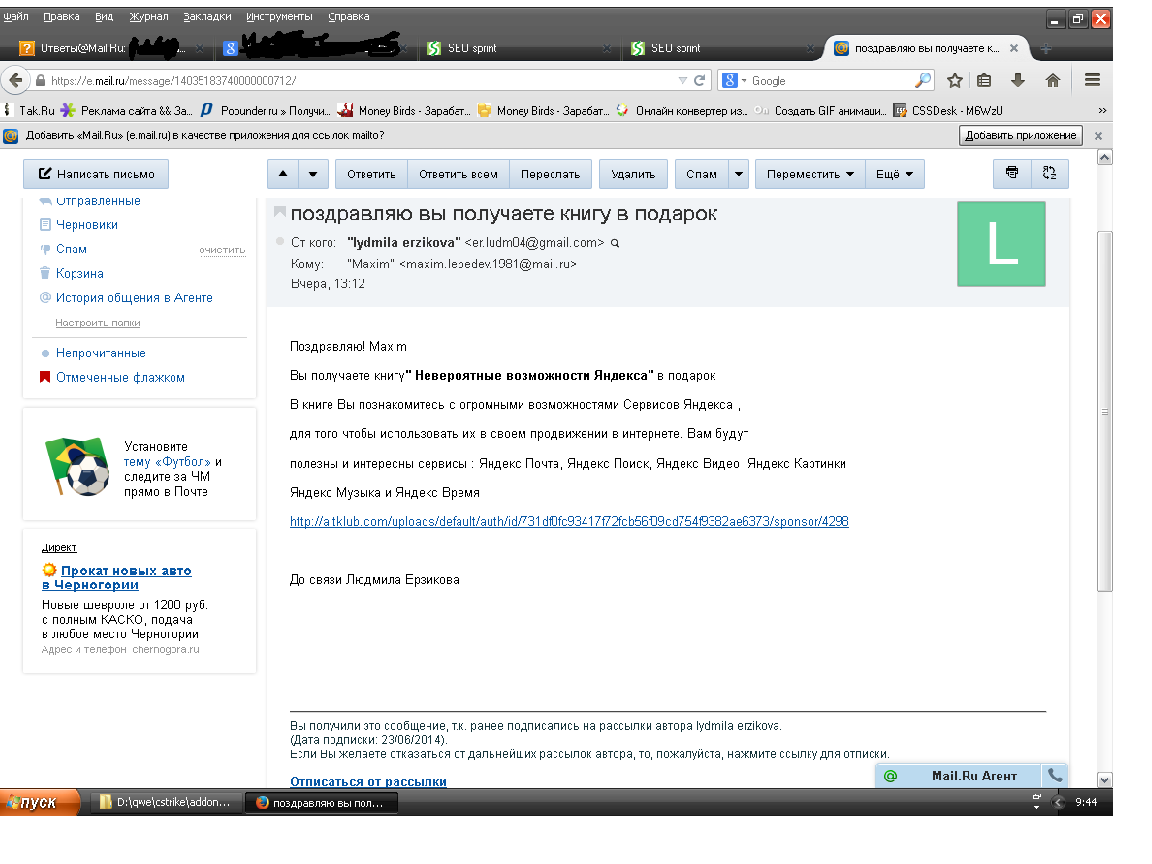This screenshot has width=1152, height=864.
Task: Open the bookmarks list icon
Action: pyautogui.click(x=984, y=81)
